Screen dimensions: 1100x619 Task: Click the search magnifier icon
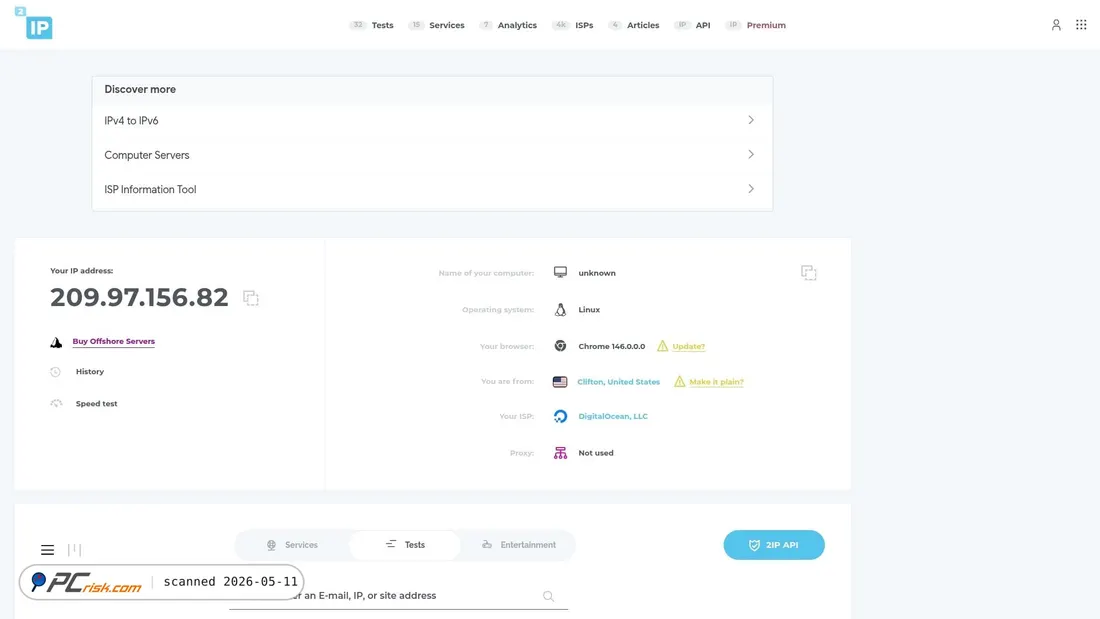(x=549, y=597)
